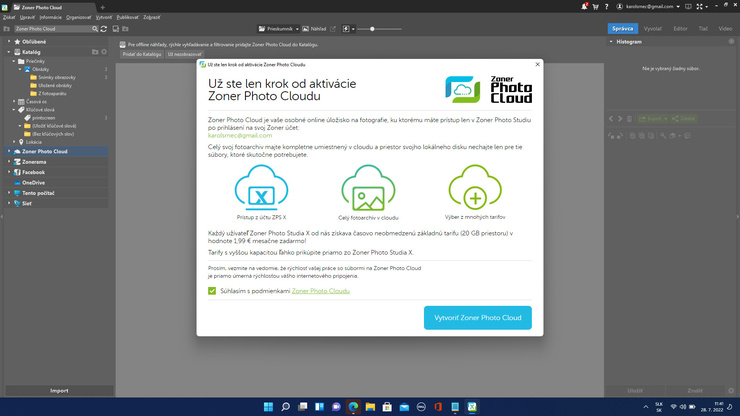Click the search magnifier in path box
The image size is (740, 416).
(x=95, y=29)
